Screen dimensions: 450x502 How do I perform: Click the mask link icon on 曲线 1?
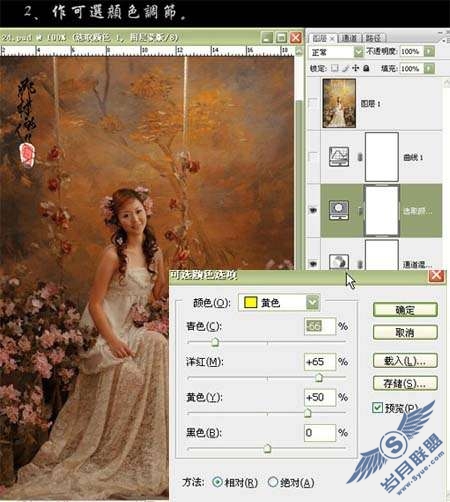360,157
